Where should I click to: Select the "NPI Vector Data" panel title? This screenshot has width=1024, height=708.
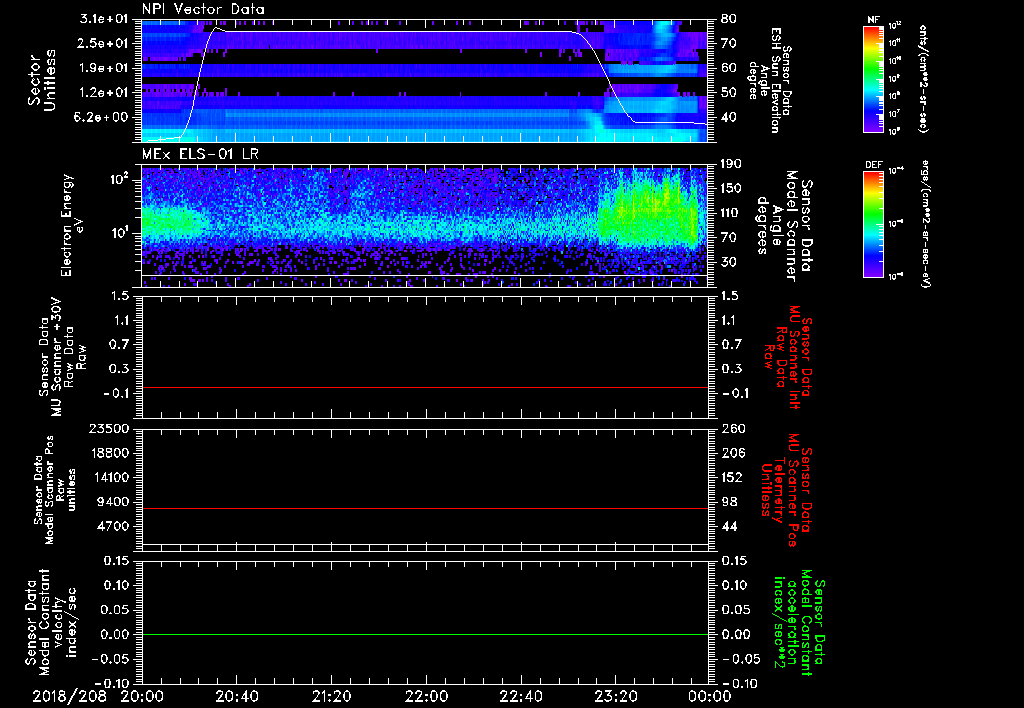pos(203,9)
